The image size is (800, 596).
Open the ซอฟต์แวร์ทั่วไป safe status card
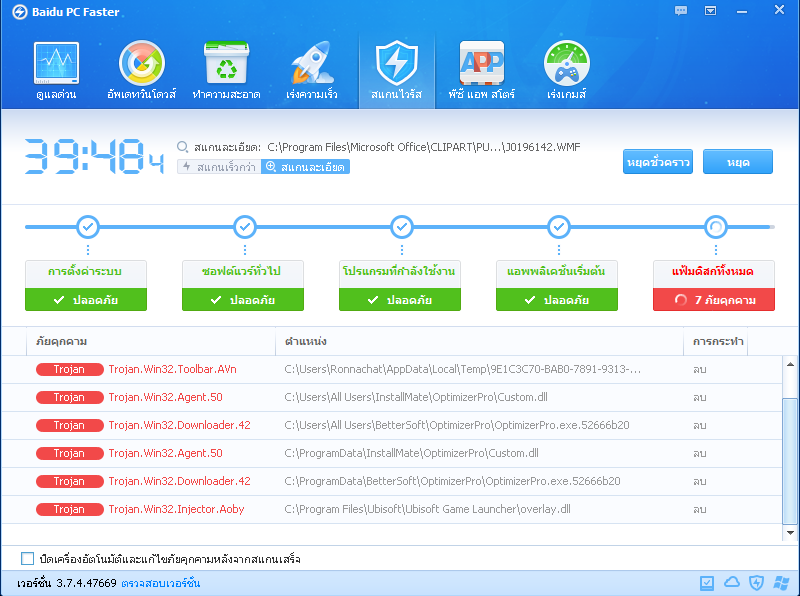(243, 286)
